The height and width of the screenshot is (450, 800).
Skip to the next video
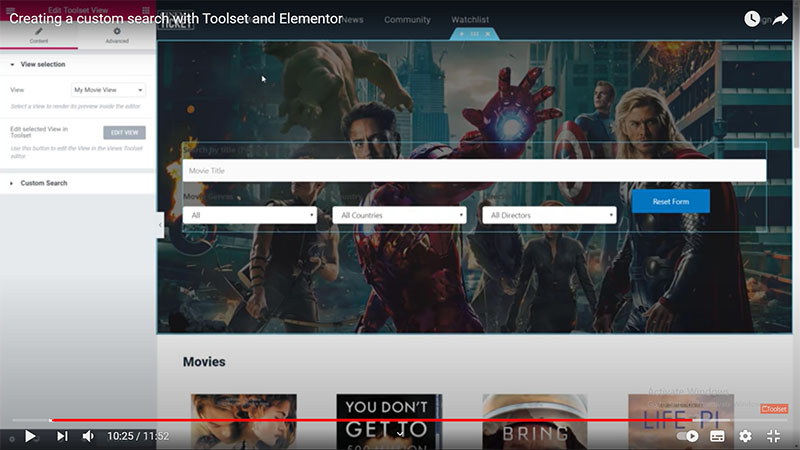coord(62,436)
